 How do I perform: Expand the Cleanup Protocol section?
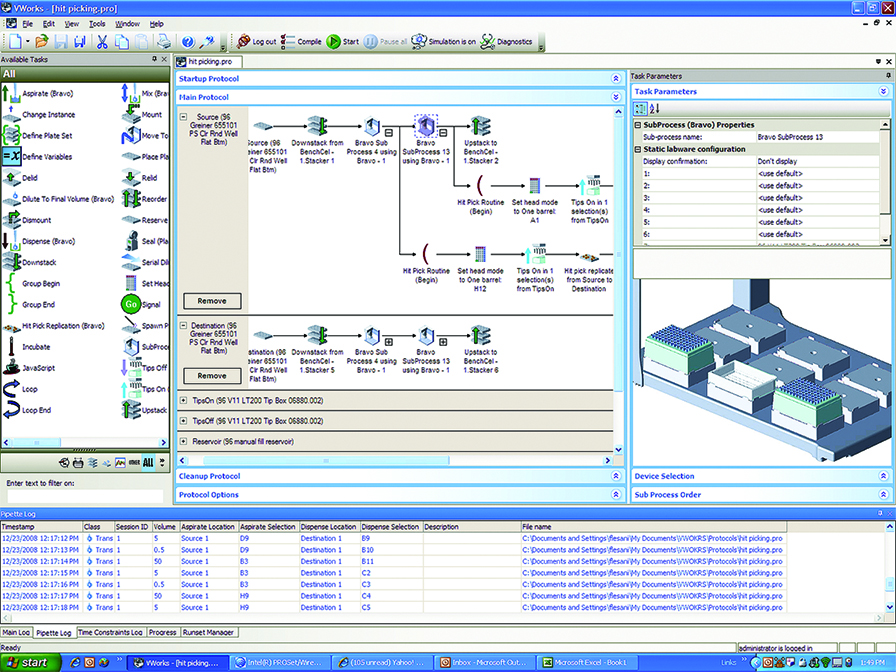[x=616, y=476]
